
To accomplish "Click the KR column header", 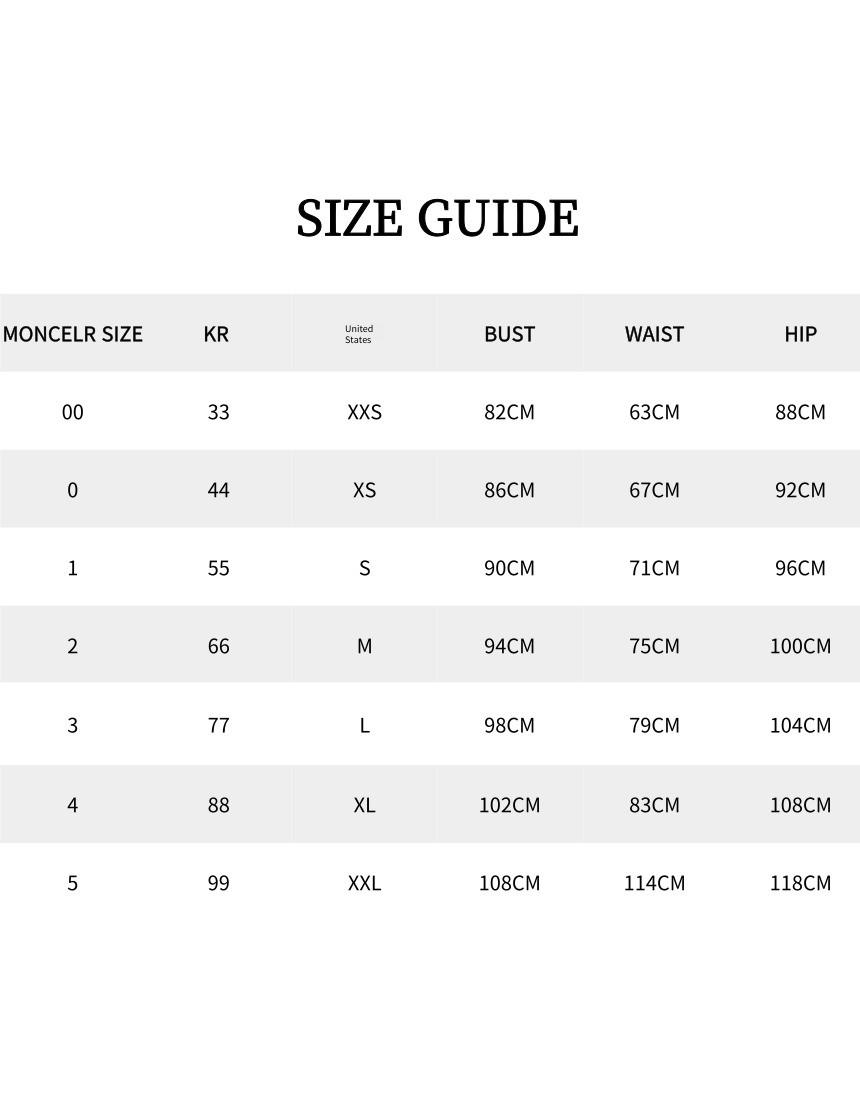I will [216, 334].
